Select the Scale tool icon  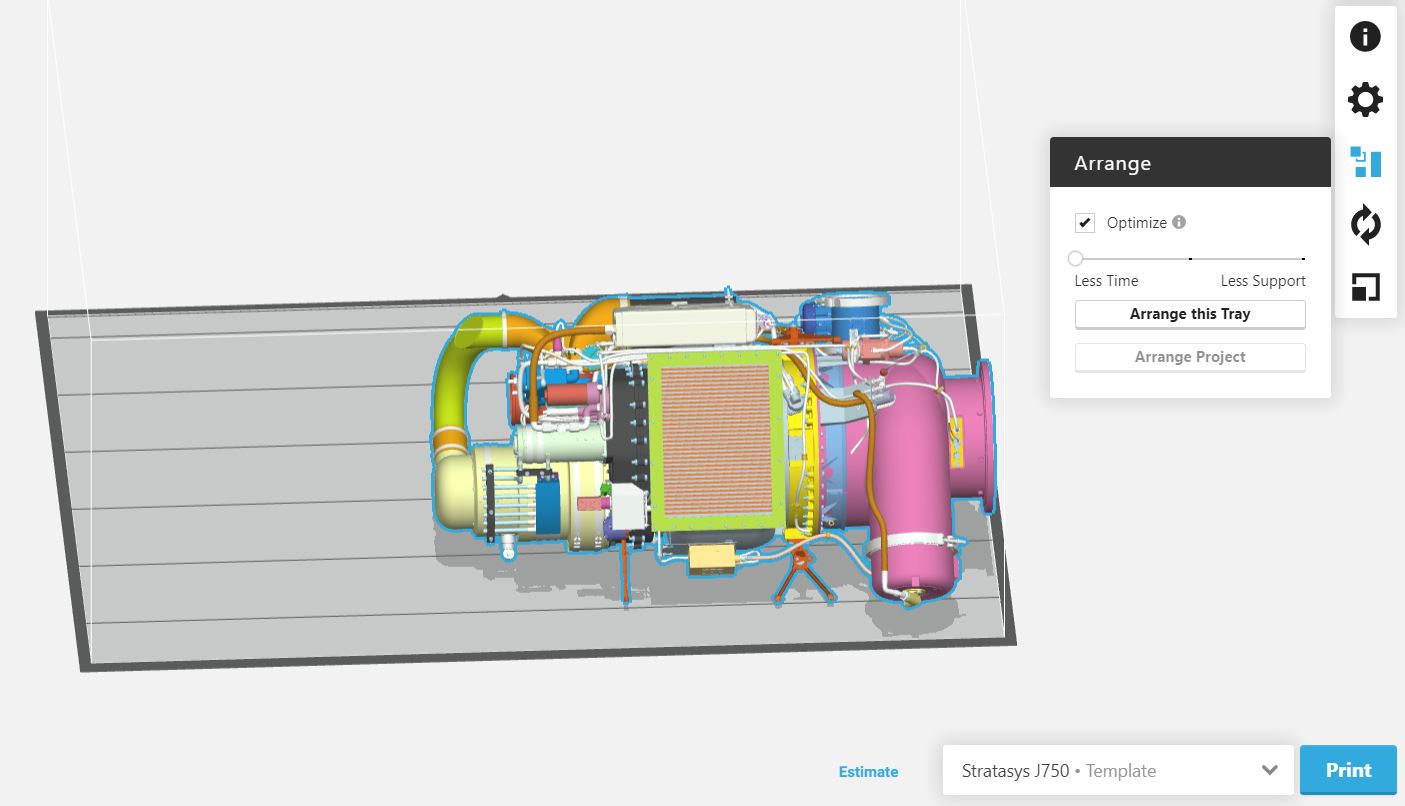coord(1365,287)
